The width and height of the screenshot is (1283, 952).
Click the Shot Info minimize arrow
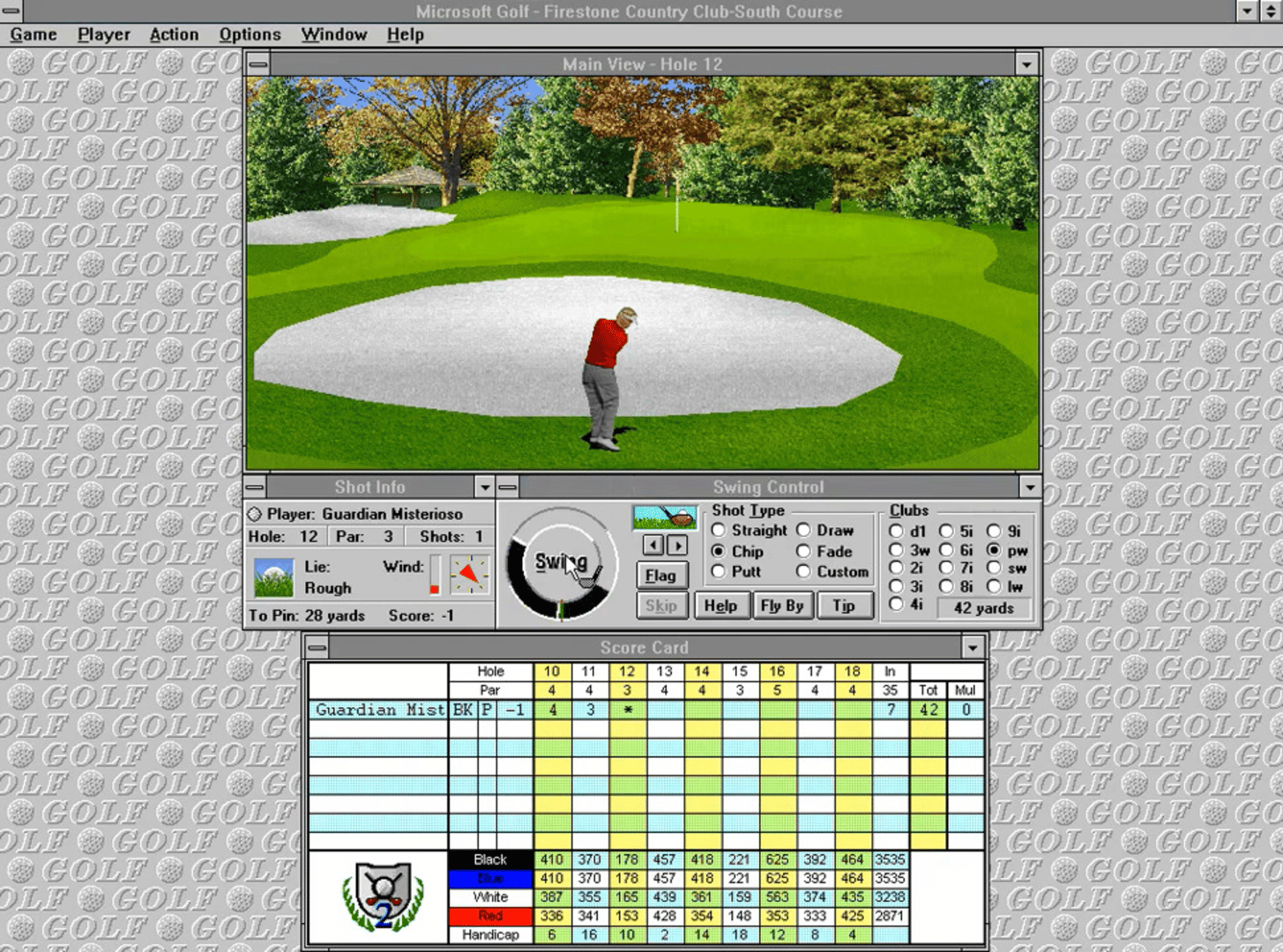coord(484,487)
